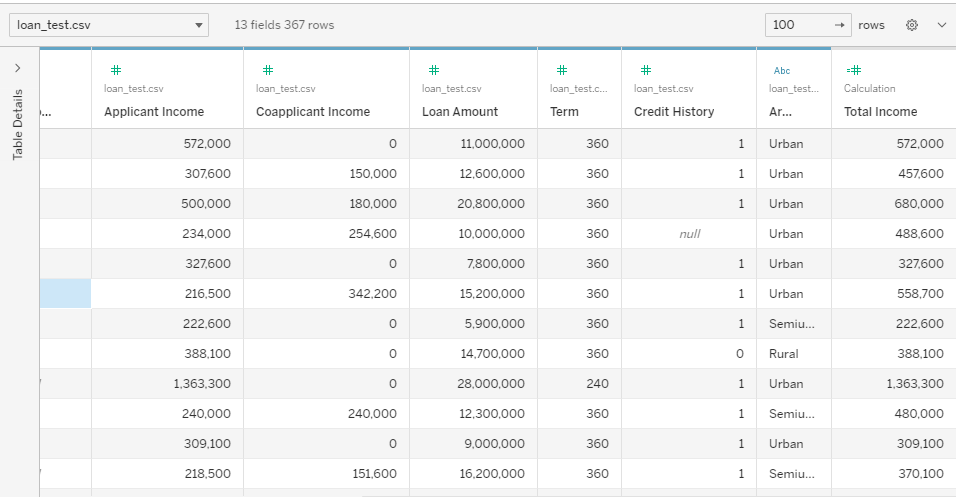The width and height of the screenshot is (956, 497).
Task: Click the number type icon above Term
Action: point(562,70)
